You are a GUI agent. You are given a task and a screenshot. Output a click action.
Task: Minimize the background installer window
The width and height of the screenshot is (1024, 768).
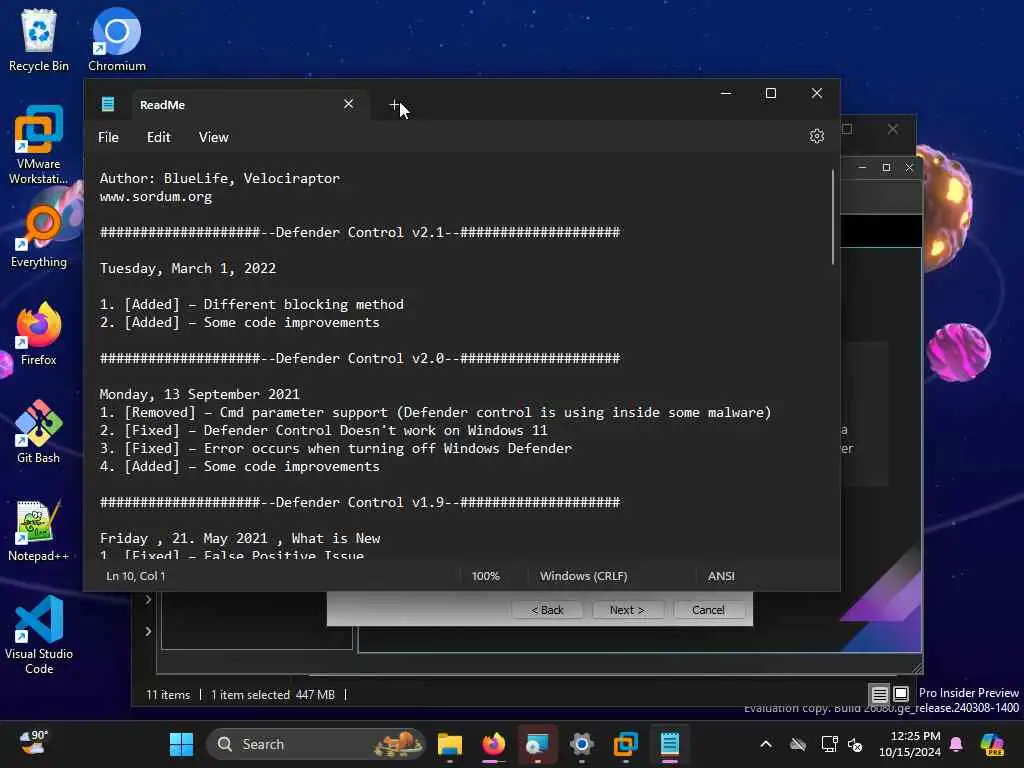tap(862, 168)
